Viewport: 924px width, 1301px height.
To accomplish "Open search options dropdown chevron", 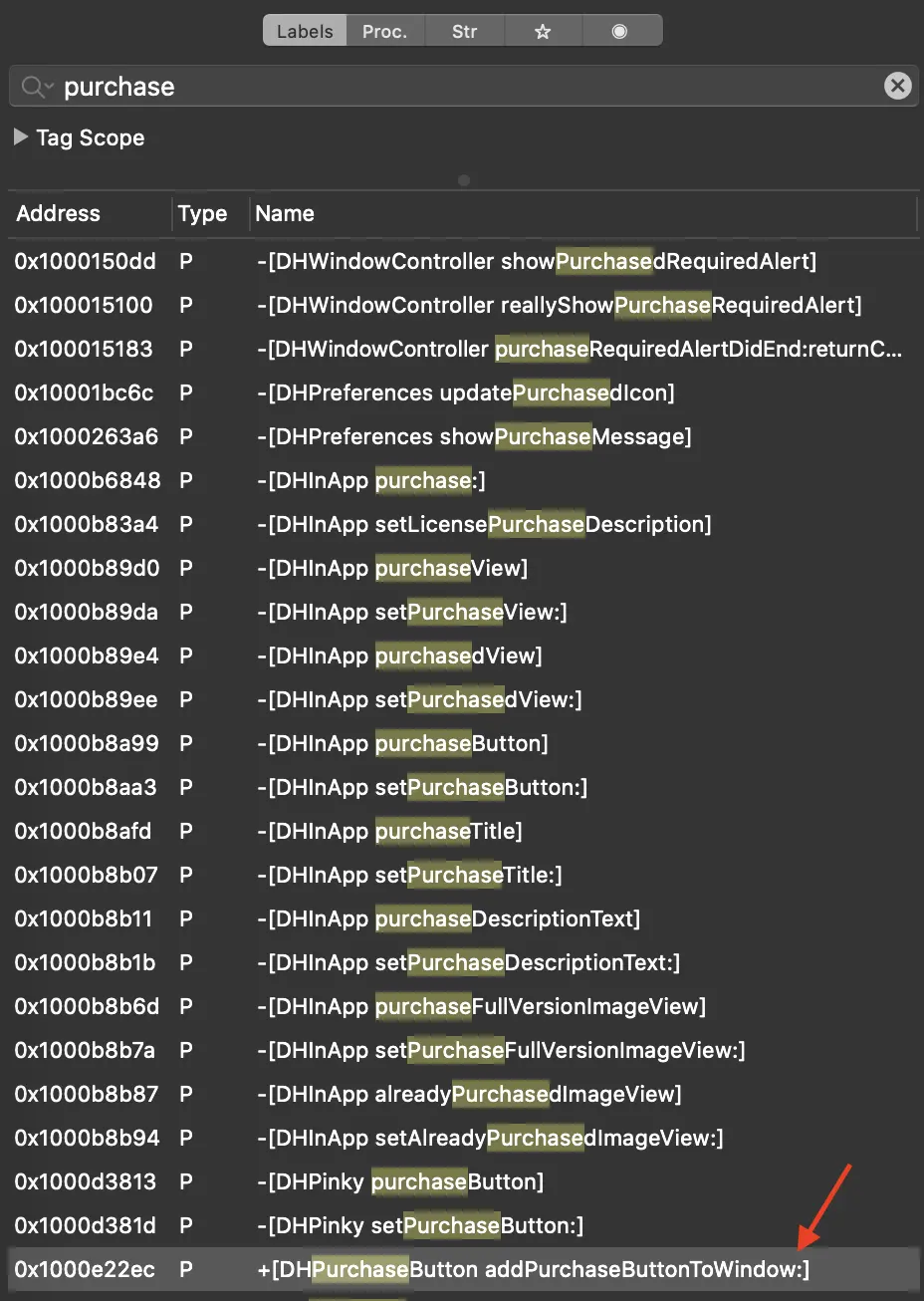I will (x=48, y=88).
